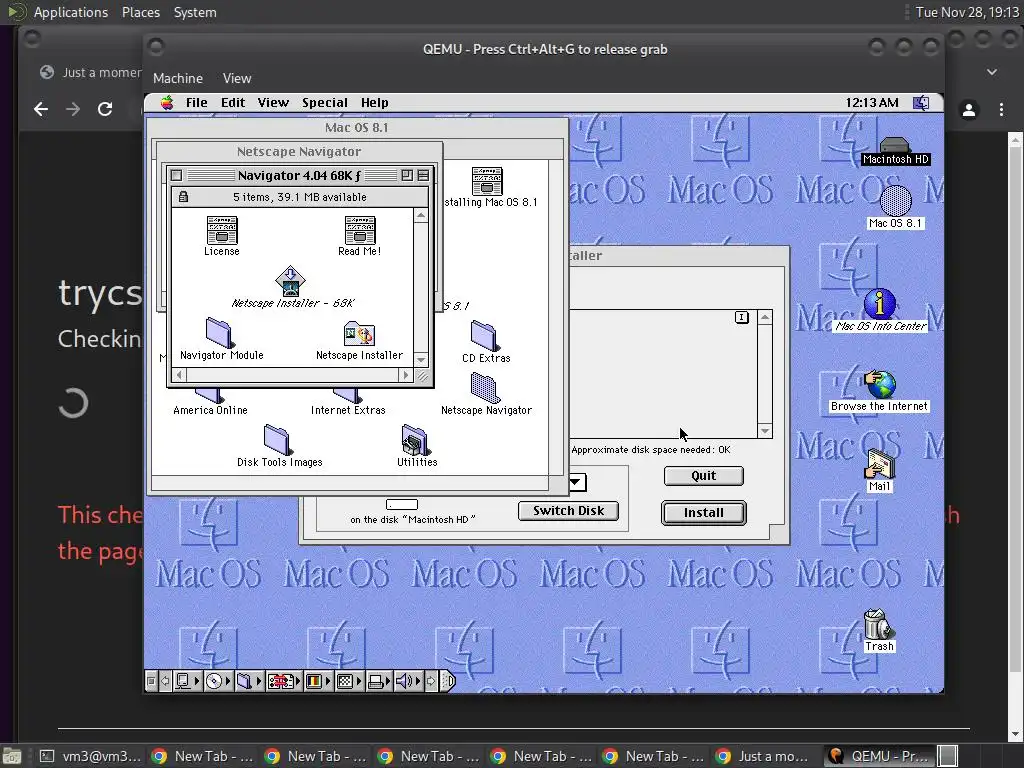This screenshot has width=1024, height=768.
Task: Open the File Sharing control strip module
Action: pyautogui.click(x=248, y=681)
